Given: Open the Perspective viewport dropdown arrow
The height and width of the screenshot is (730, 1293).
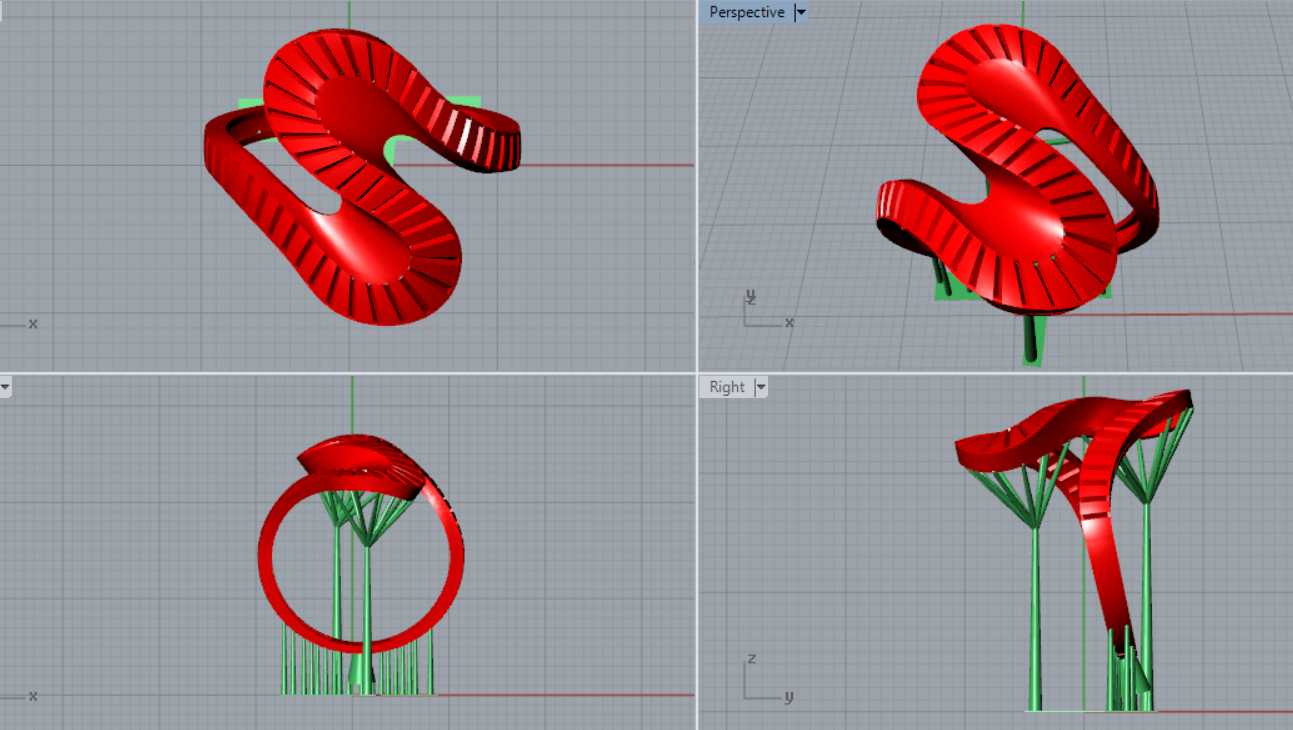Looking at the screenshot, I should point(800,13).
